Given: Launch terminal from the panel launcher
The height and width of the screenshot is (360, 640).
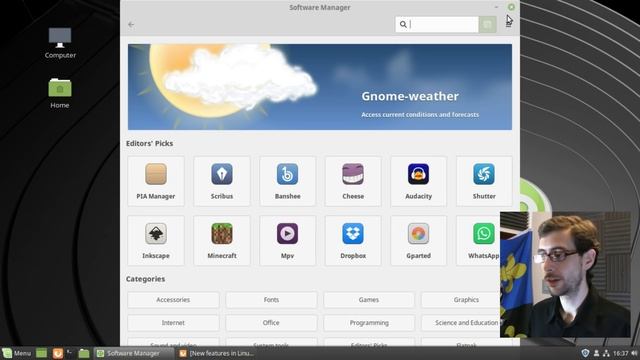Looking at the screenshot, I should [x=70, y=353].
